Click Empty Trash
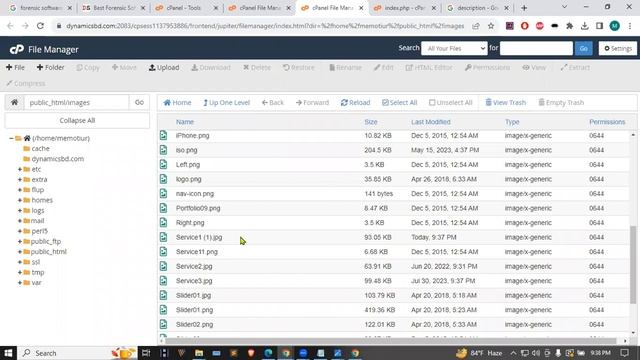This screenshot has height=360, width=640. 561,102
